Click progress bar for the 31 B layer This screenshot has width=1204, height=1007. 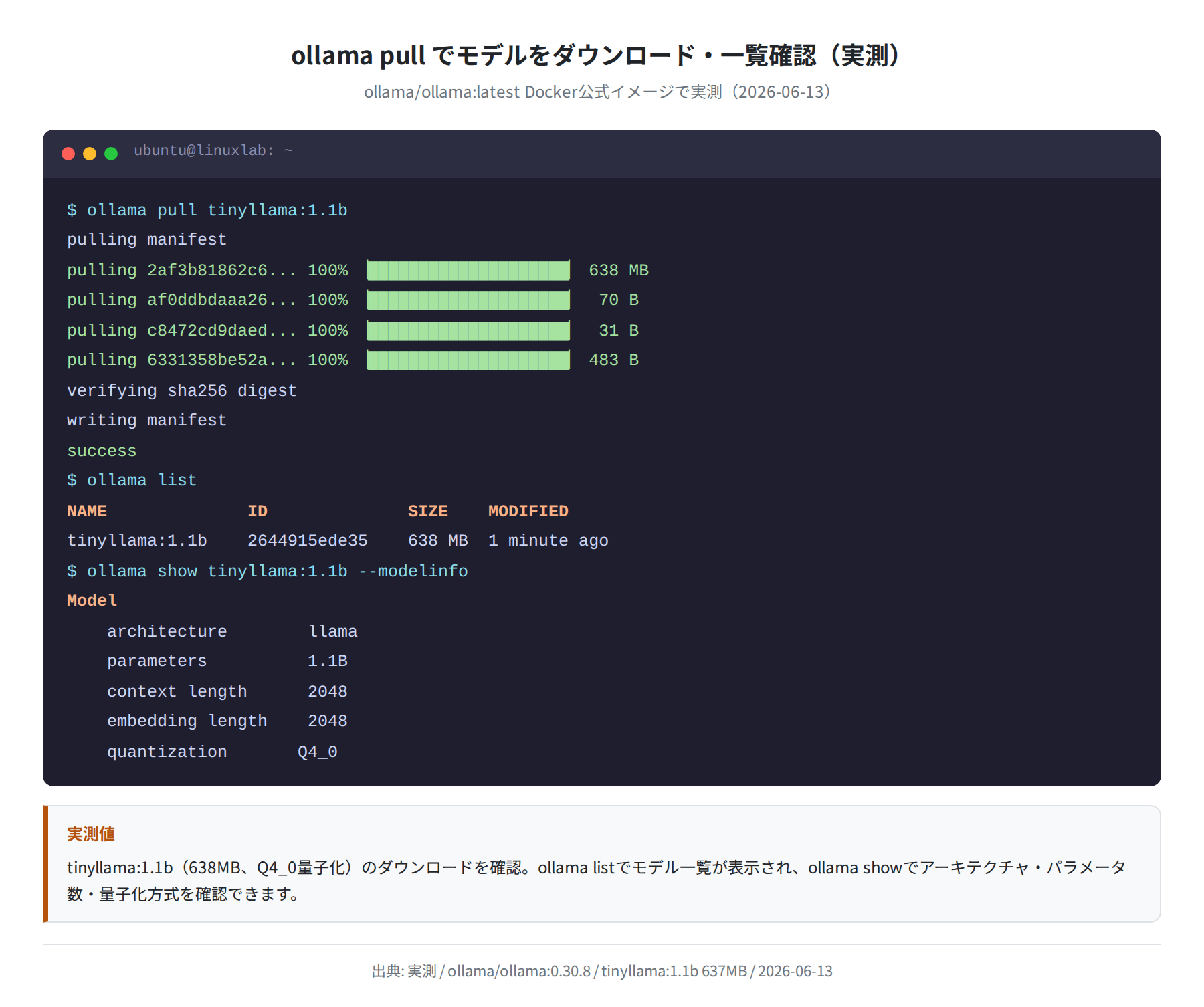[x=468, y=330]
